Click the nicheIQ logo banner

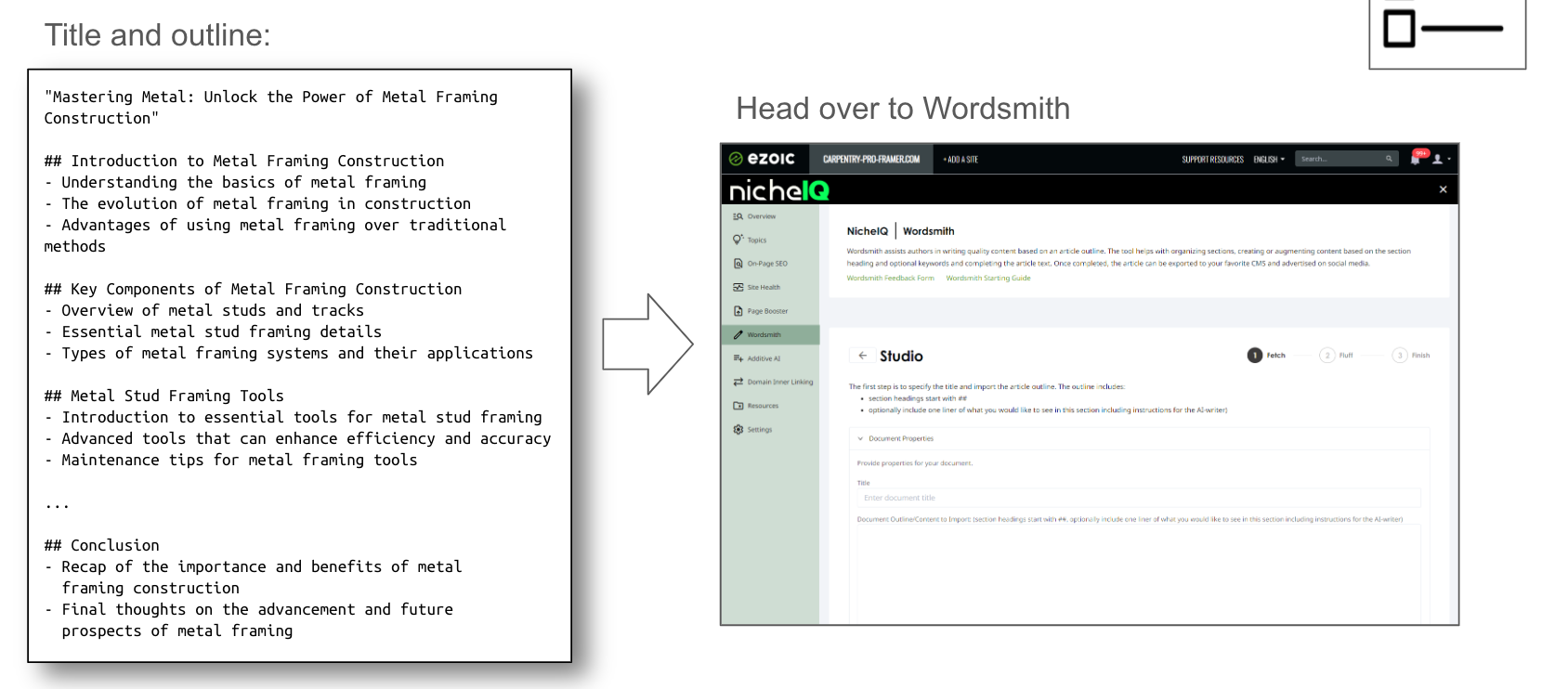[778, 190]
